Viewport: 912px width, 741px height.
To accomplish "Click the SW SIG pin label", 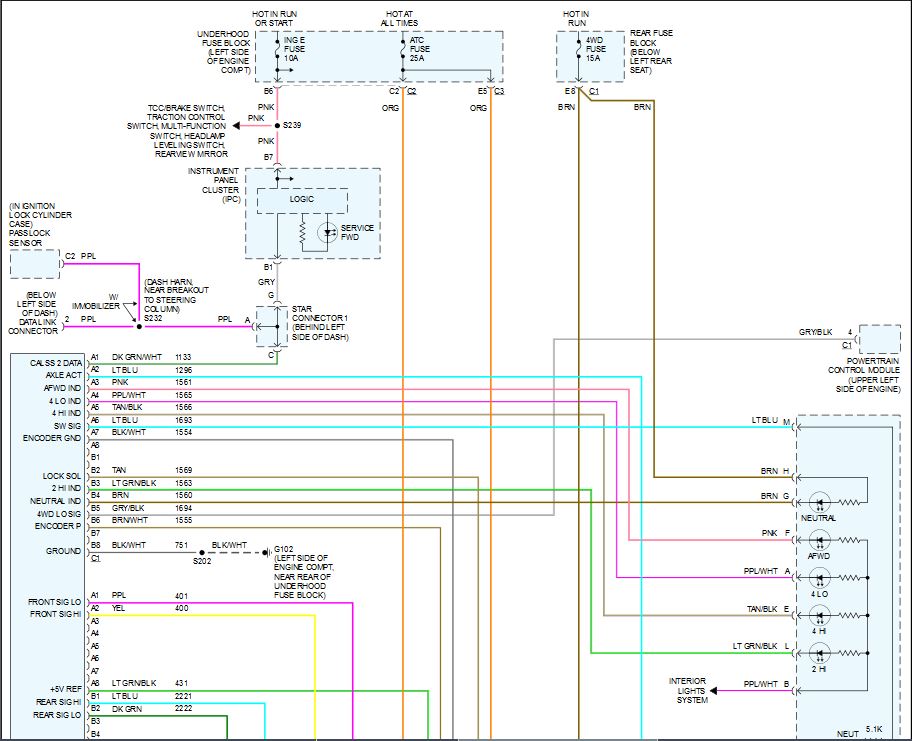I will [x=67, y=426].
